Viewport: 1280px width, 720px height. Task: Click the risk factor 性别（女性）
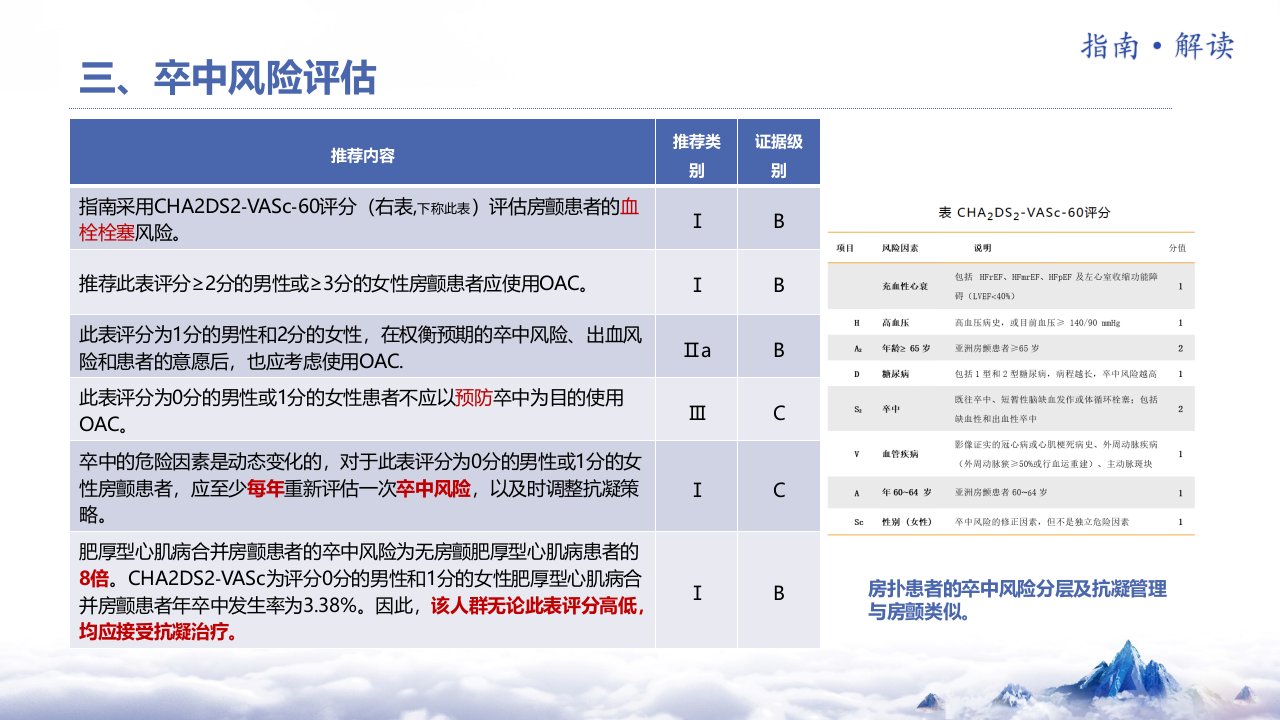point(909,522)
